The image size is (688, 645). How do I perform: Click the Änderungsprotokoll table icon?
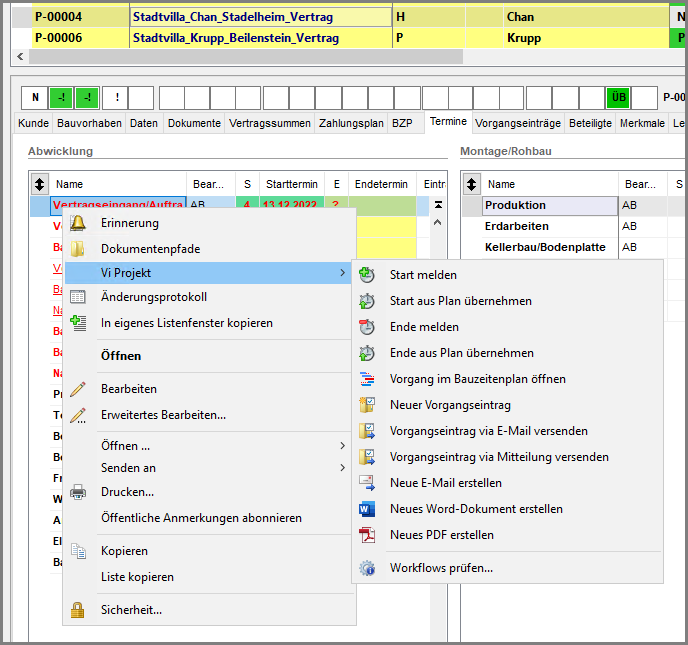pyautogui.click(x=78, y=297)
